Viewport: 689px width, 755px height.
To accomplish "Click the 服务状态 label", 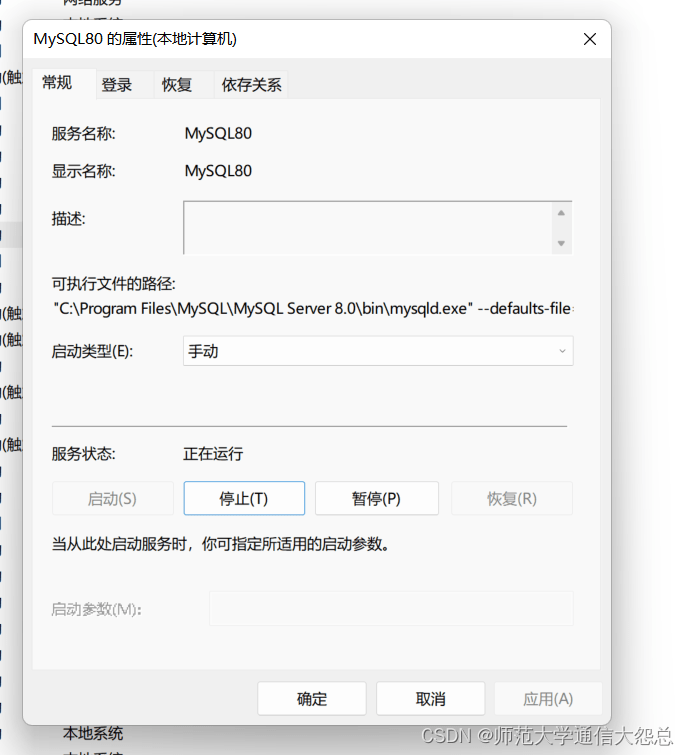I will (84, 454).
